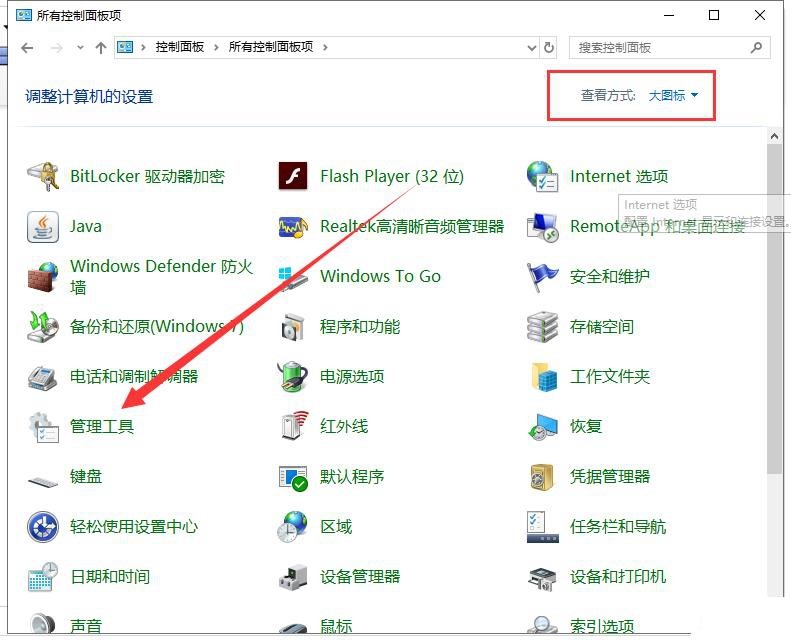The image size is (791, 641).
Task: Click the control panel icon in address bar
Action: tap(125, 47)
